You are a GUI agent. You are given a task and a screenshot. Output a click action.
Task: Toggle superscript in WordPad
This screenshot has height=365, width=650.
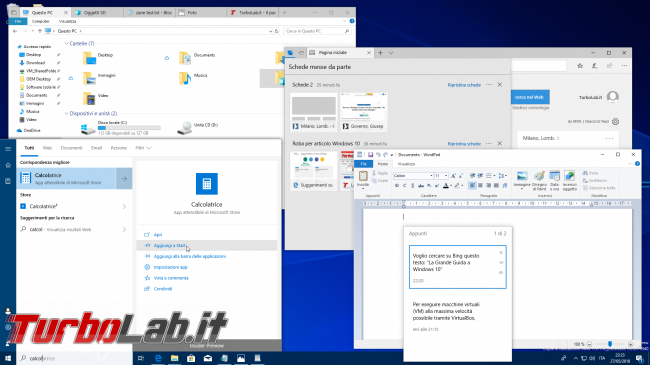pyautogui.click(x=437, y=185)
